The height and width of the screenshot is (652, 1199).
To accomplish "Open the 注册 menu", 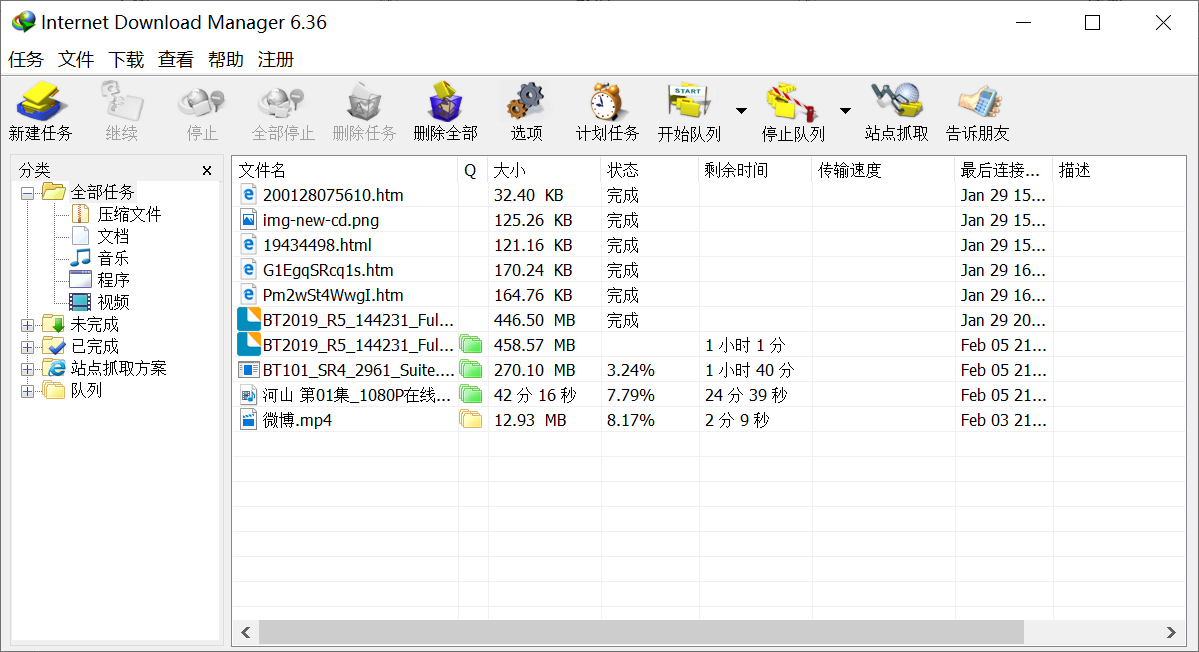I will pyautogui.click(x=276, y=60).
